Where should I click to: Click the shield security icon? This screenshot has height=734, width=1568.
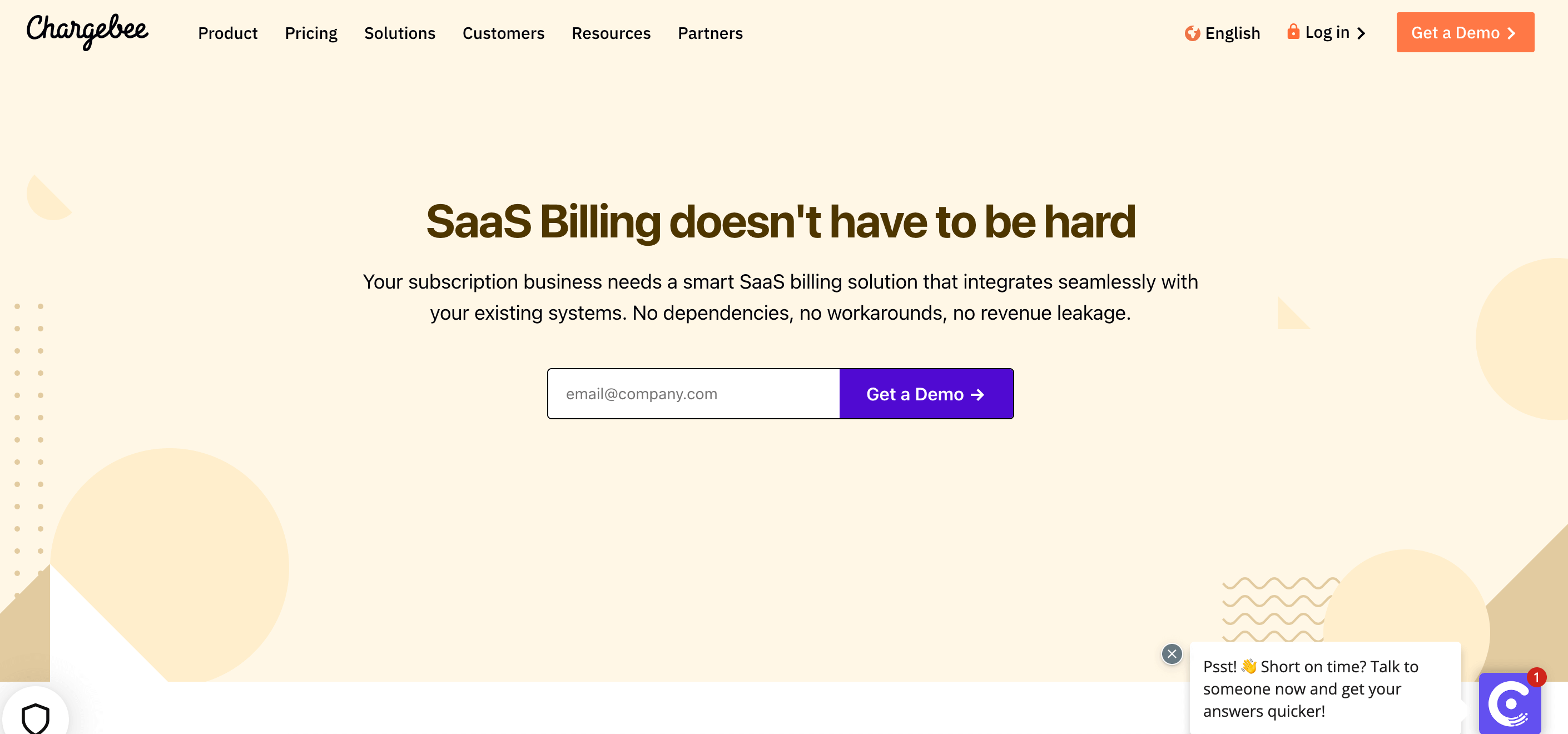(36, 718)
